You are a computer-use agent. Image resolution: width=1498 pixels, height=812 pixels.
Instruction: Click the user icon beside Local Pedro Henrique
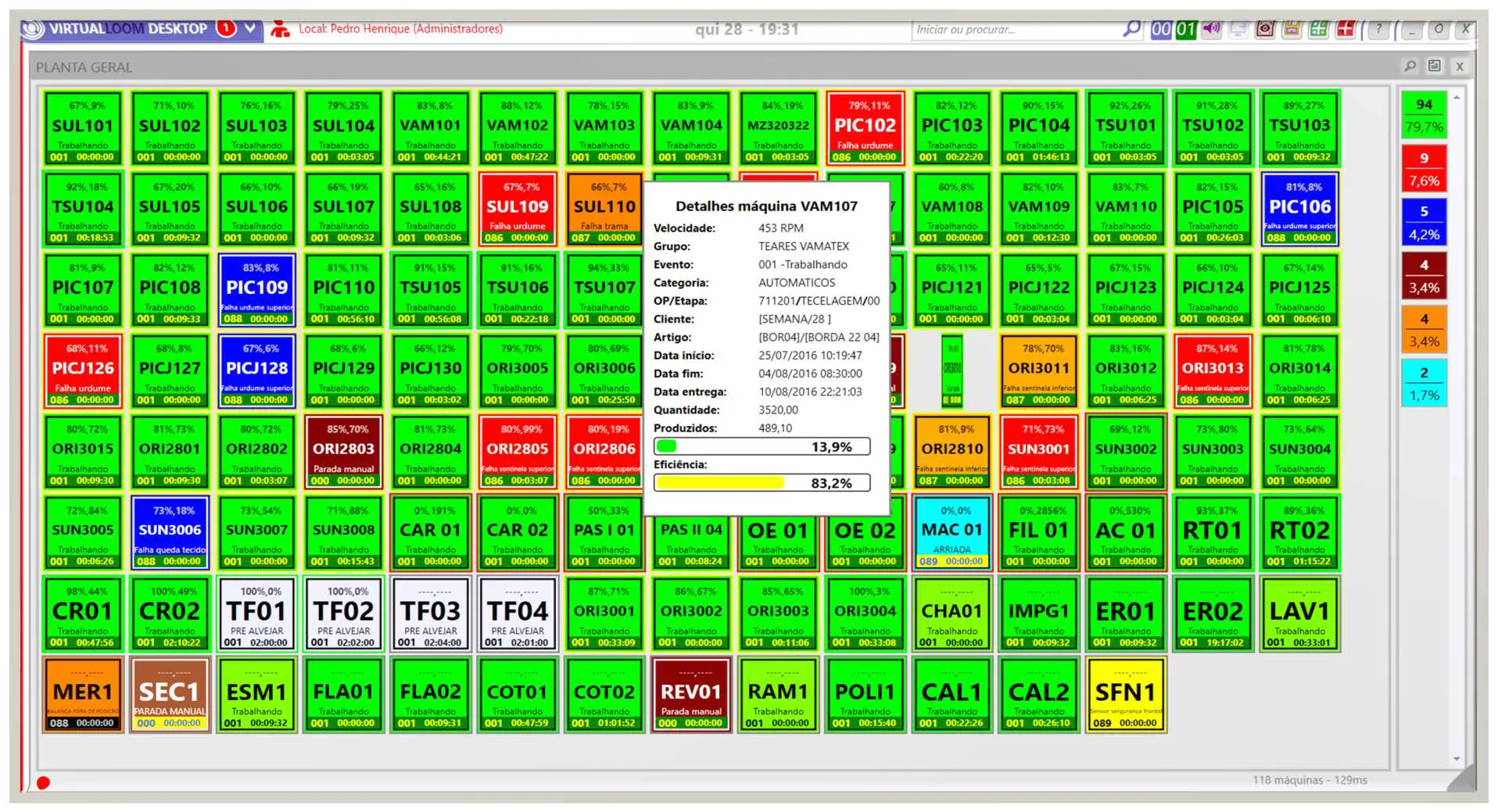pyautogui.click(x=280, y=29)
